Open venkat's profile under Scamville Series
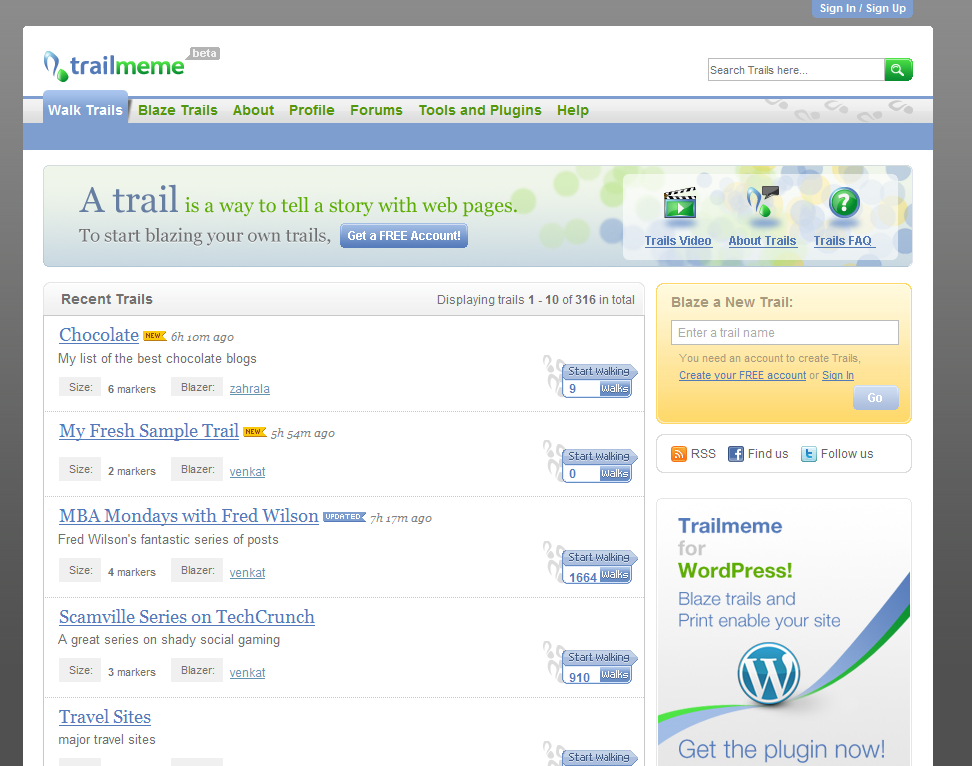Screen dimensions: 972x766 [x=247, y=672]
